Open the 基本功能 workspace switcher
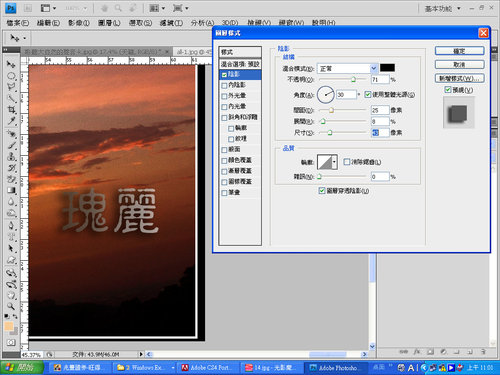 [x=442, y=9]
